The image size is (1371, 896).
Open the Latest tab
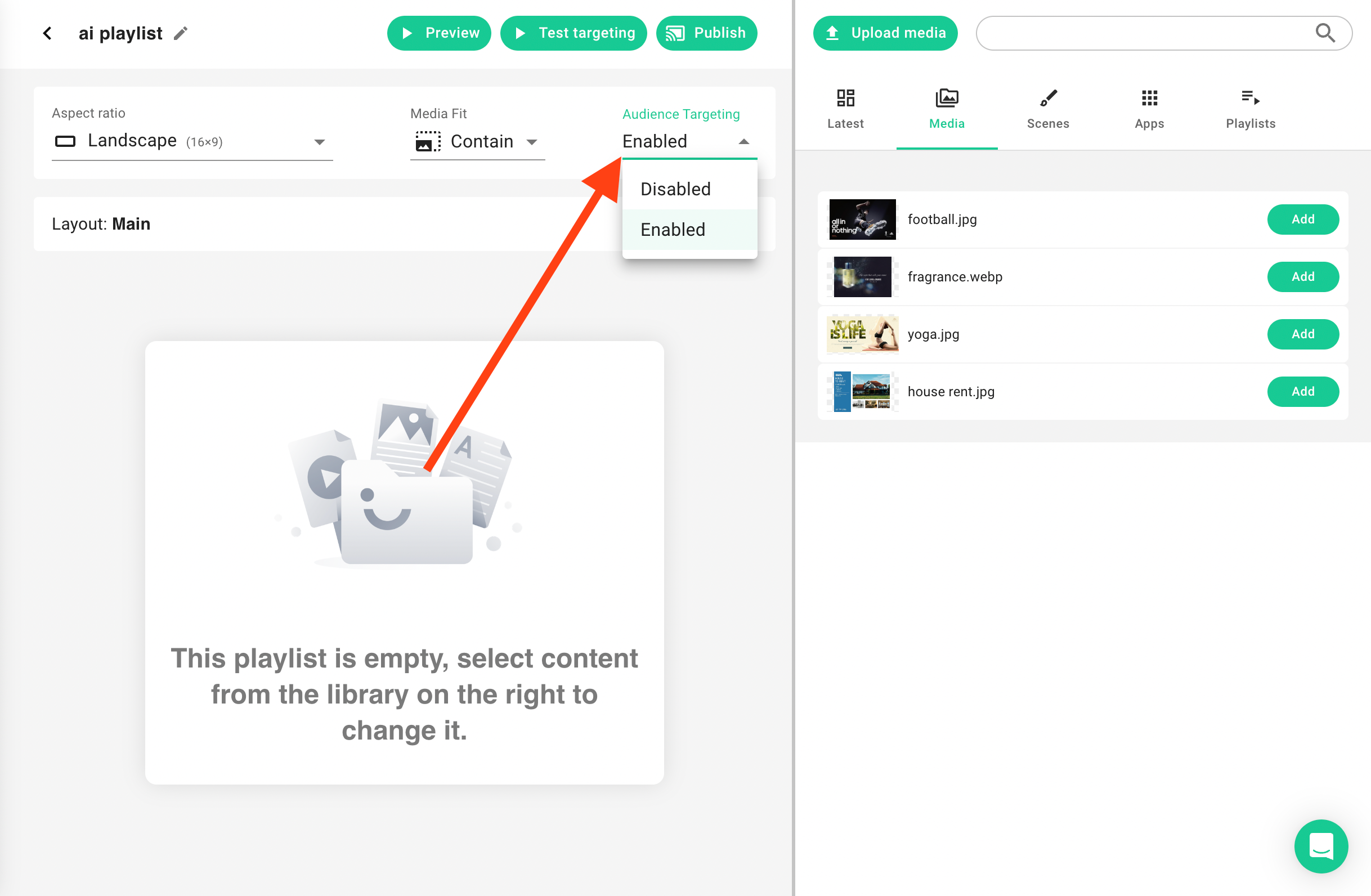(845, 109)
